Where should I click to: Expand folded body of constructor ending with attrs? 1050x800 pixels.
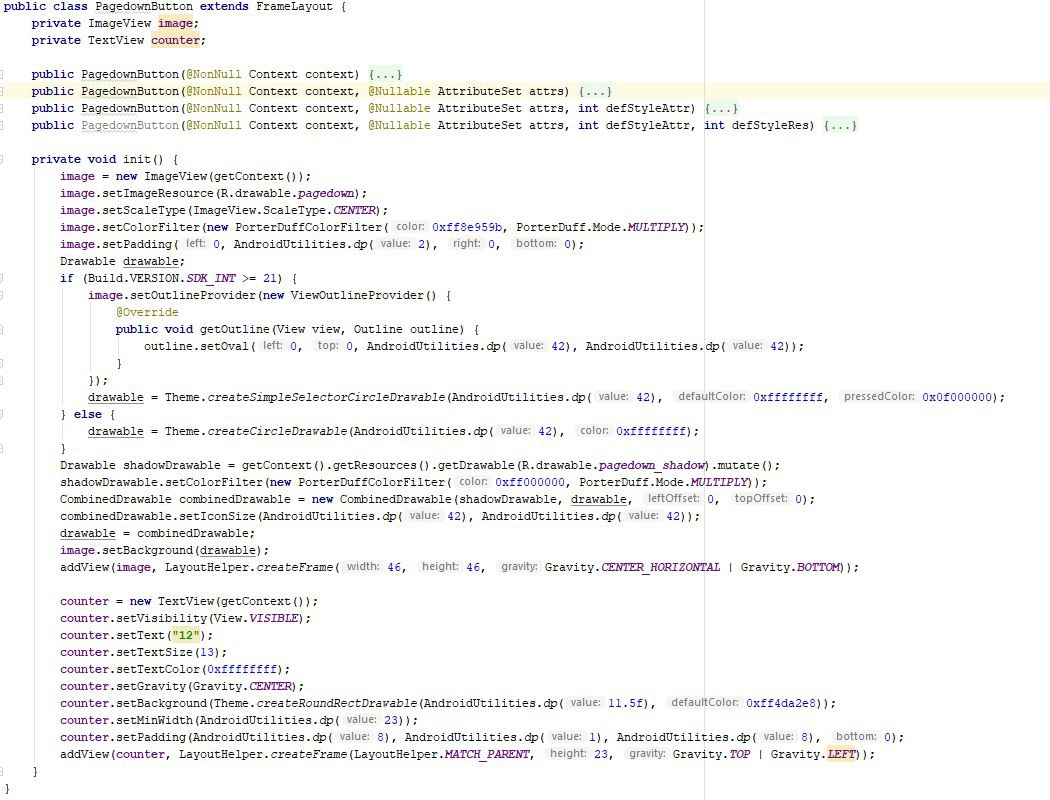[x=595, y=91]
